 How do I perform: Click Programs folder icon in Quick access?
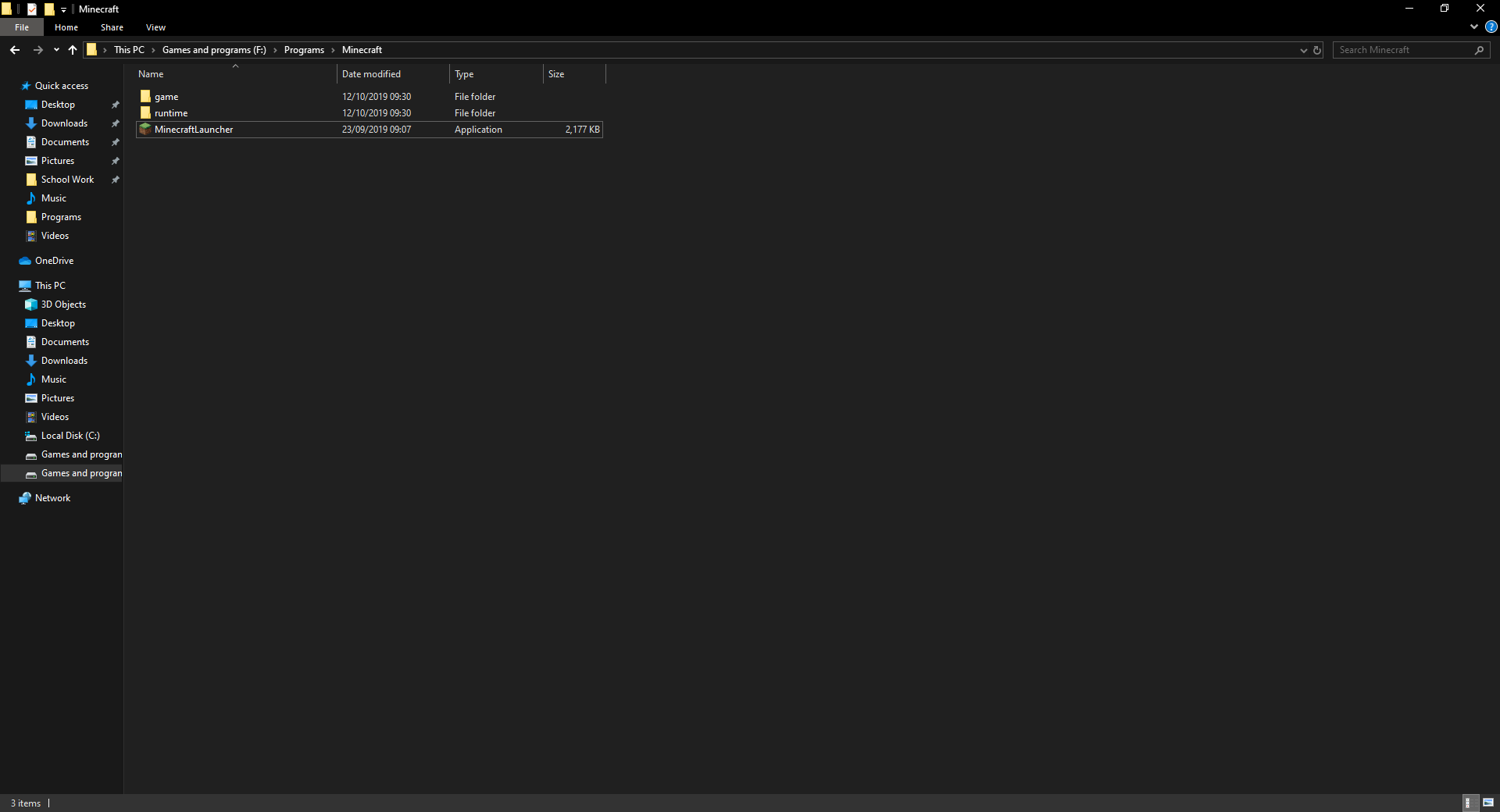tap(31, 217)
